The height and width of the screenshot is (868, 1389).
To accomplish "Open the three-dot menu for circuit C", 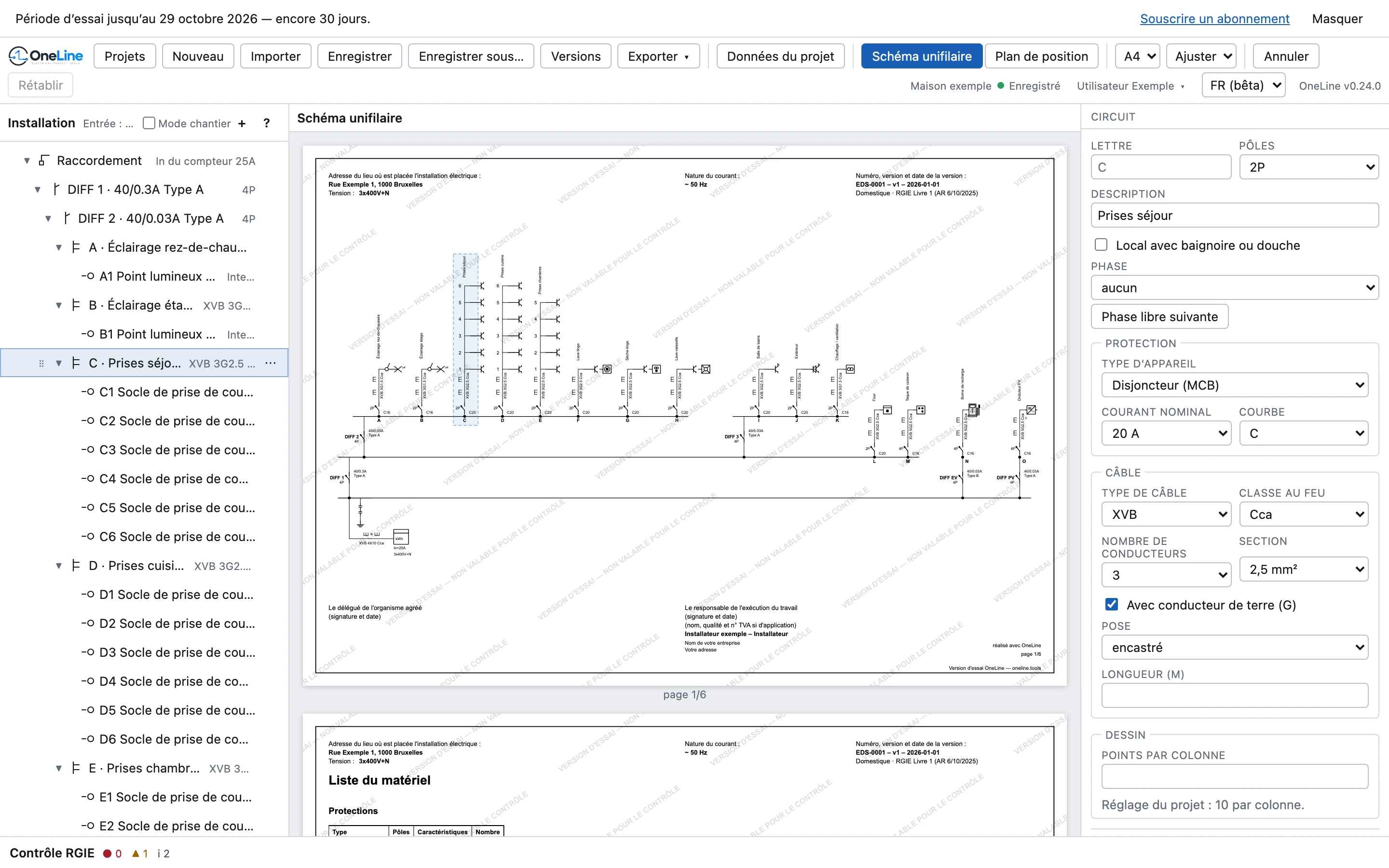I will point(271,363).
